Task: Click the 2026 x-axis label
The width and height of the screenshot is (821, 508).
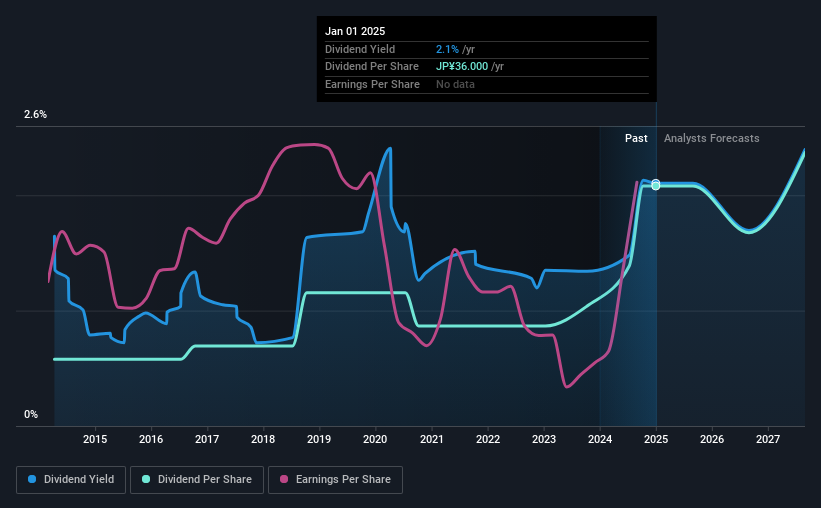Action: click(712, 439)
